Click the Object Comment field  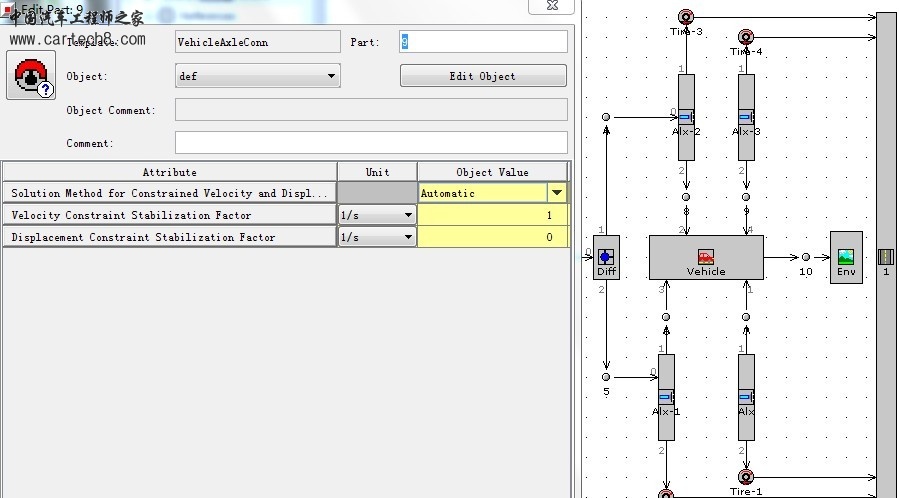371,109
